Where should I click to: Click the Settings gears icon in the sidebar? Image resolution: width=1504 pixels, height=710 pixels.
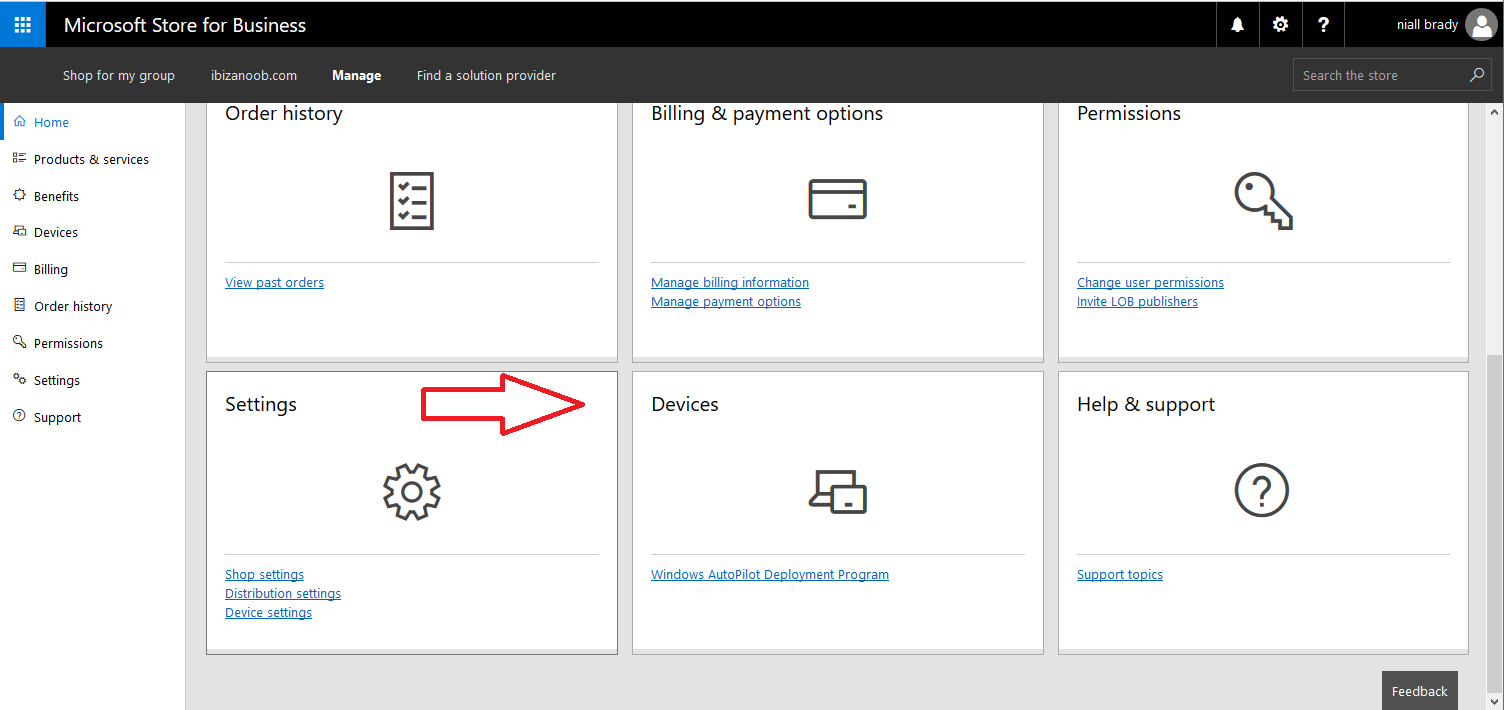(x=20, y=379)
